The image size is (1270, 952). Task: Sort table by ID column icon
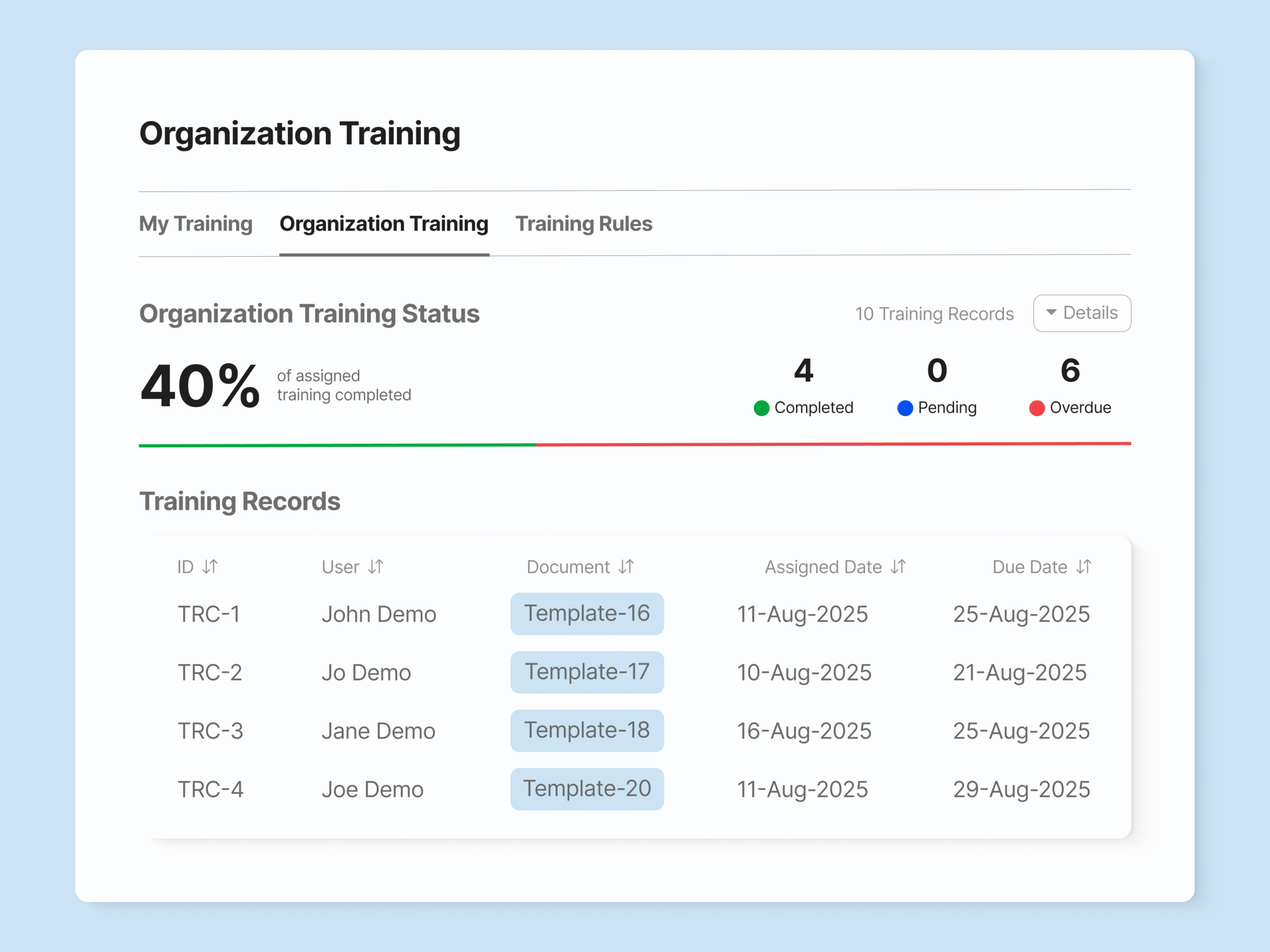[210, 567]
